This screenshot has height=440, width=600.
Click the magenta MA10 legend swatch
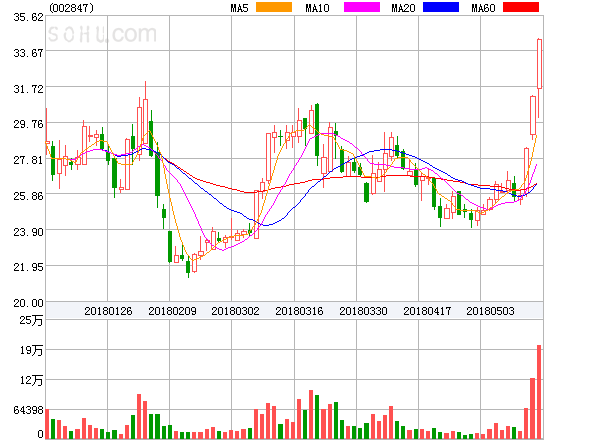coord(362,7)
